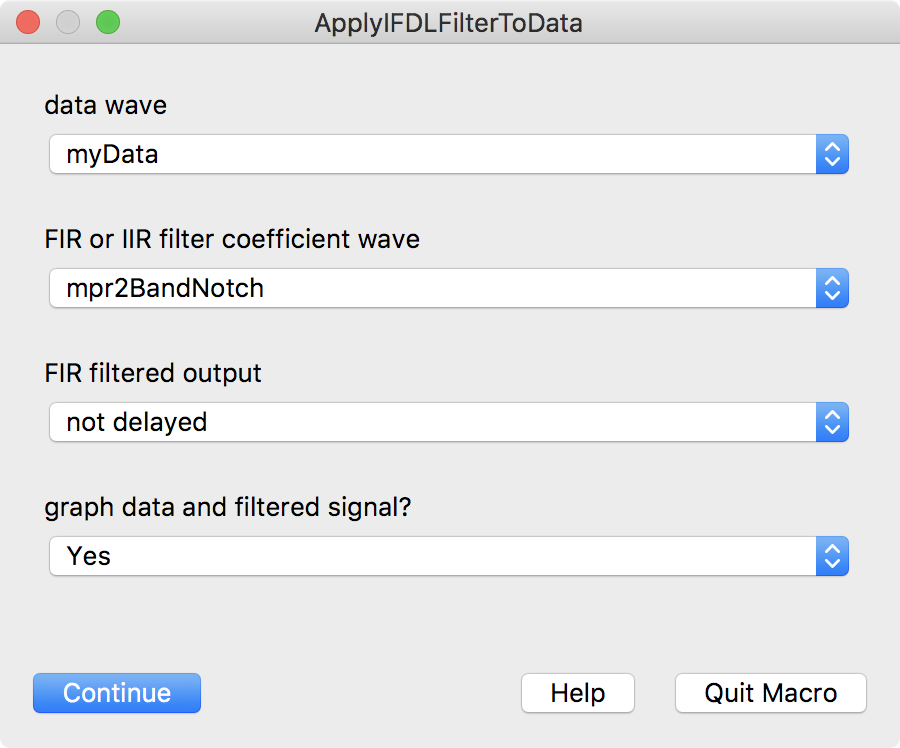Click the yellow minimize window button

pos(68,22)
